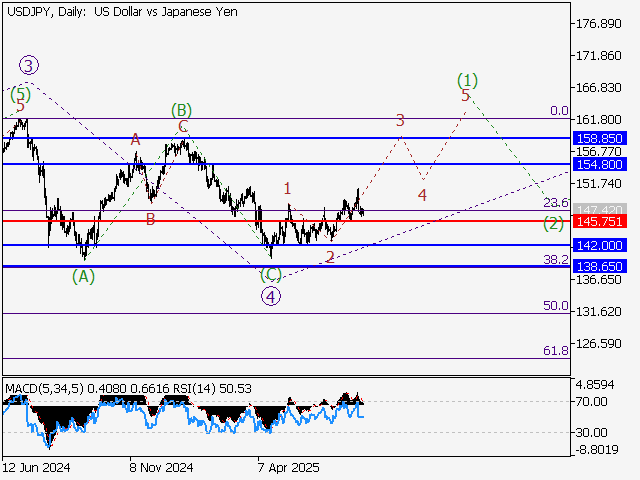
Task: Select the green (C) wave label
Action: 271,274
